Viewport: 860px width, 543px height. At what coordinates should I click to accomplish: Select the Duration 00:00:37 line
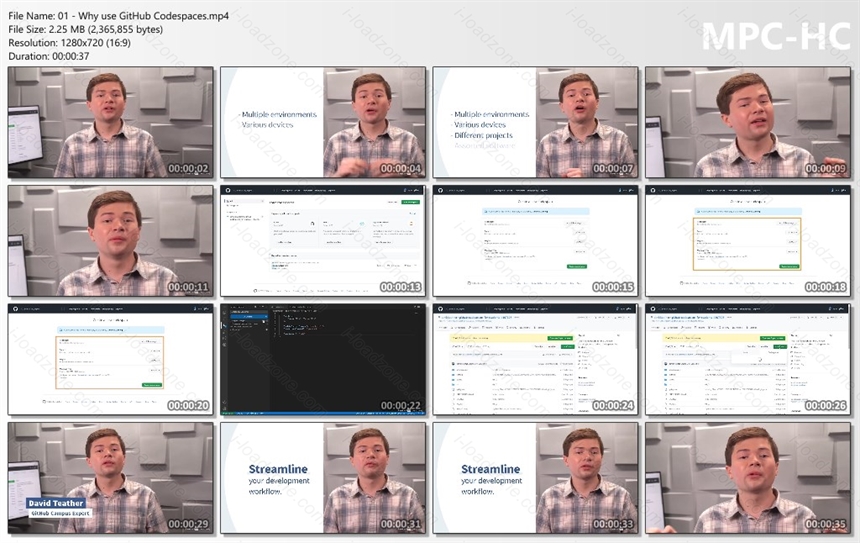click(x=49, y=56)
